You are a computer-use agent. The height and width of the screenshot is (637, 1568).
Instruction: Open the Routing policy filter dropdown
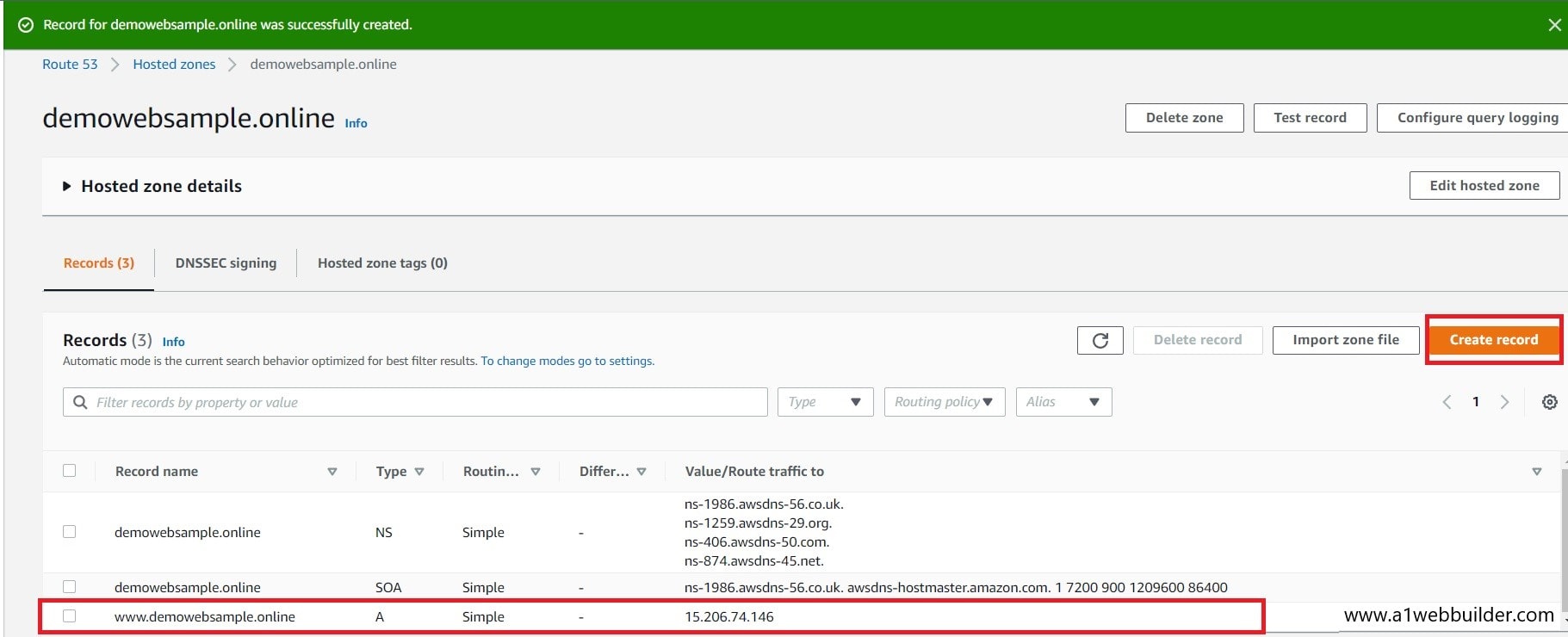[945, 402]
